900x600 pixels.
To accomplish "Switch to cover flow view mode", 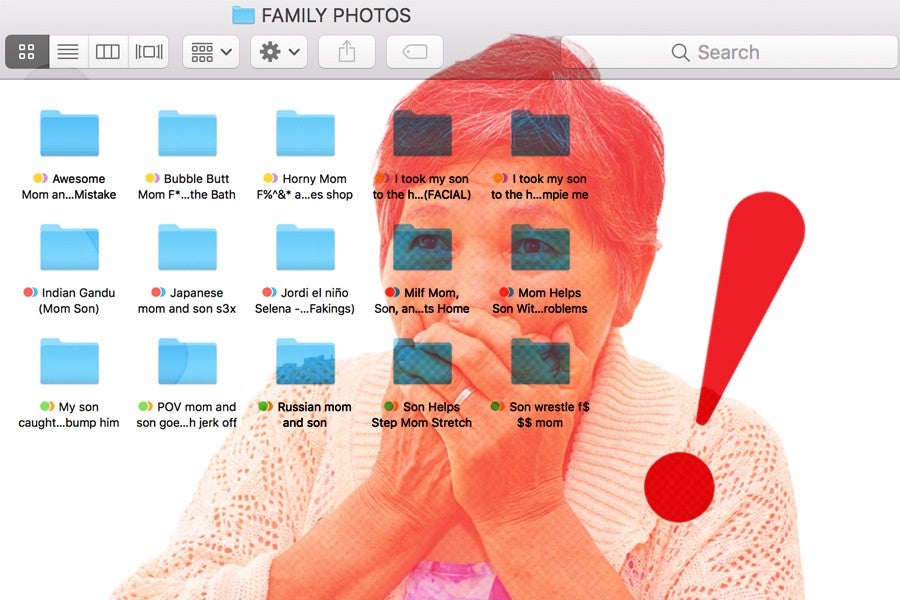I will [148, 51].
